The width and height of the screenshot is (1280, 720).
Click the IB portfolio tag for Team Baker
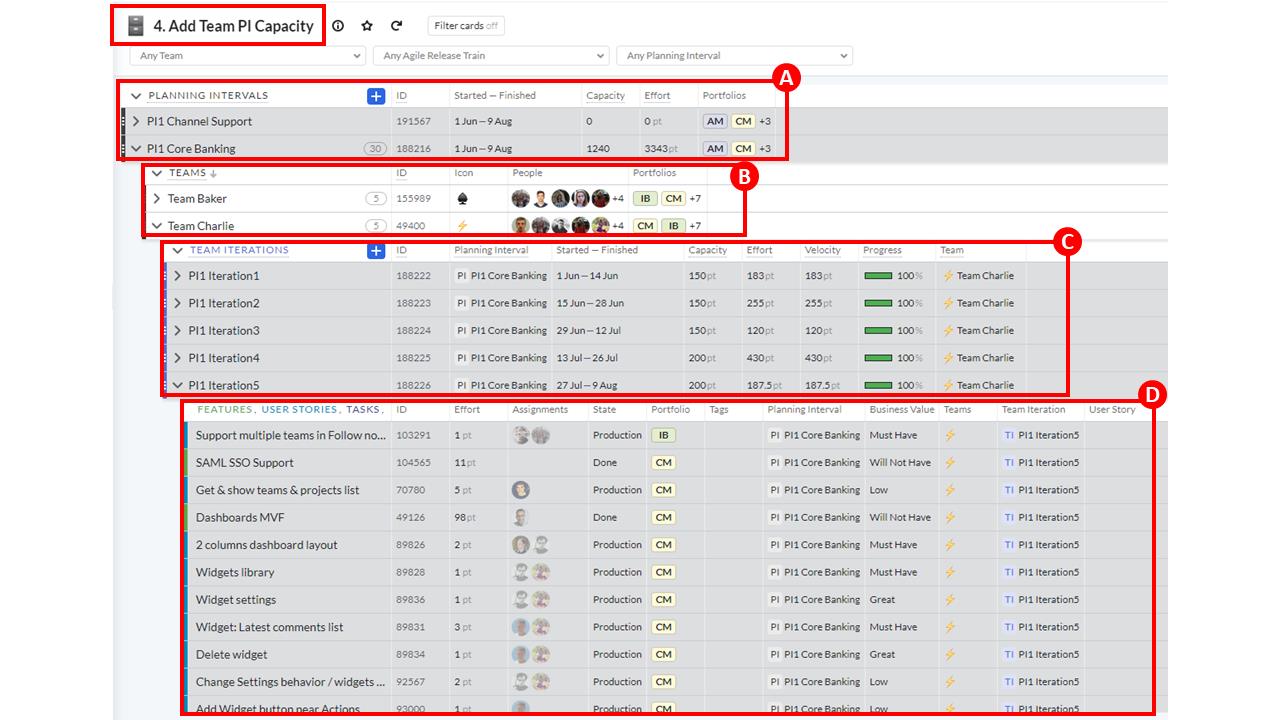[645, 198]
